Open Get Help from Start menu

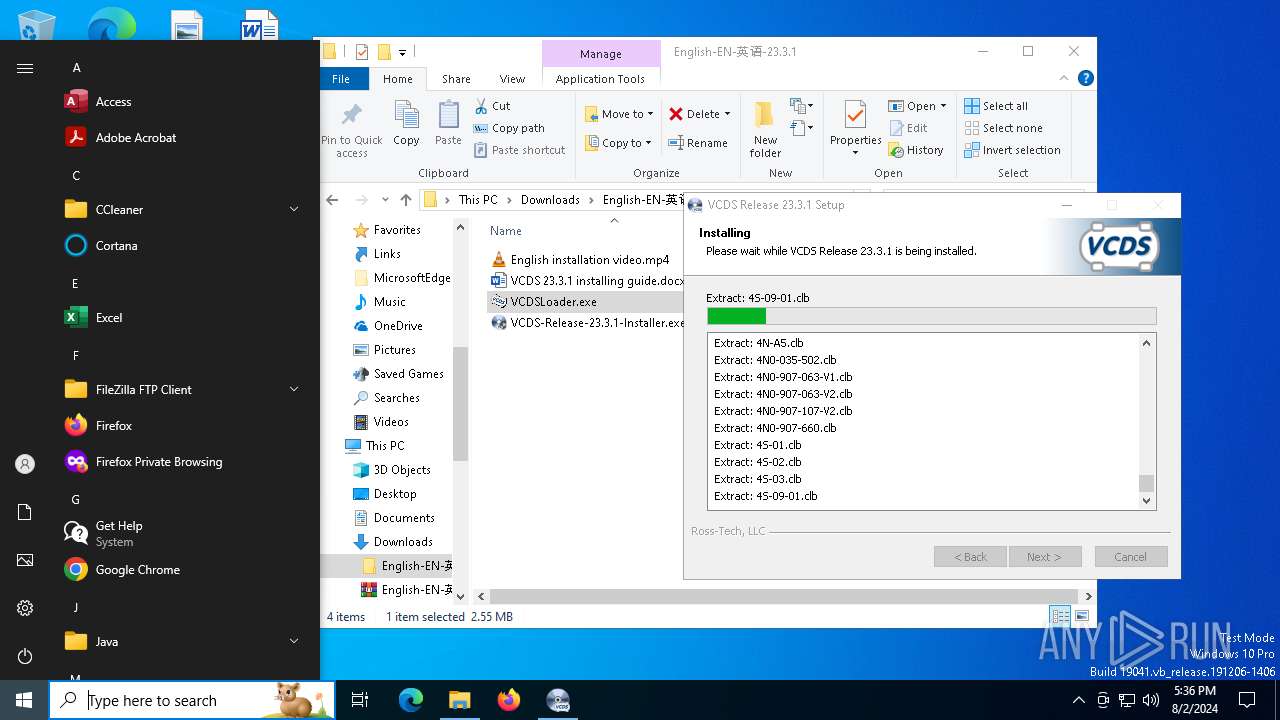(104, 533)
